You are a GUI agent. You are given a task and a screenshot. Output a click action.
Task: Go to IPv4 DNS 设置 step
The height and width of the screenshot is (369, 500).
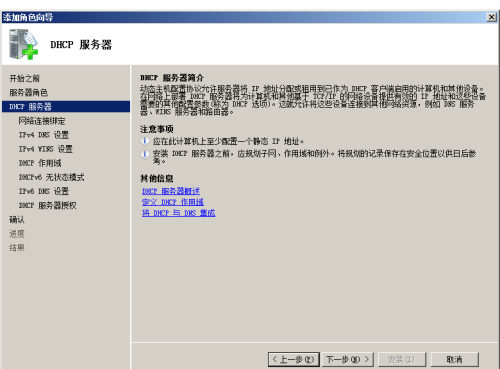[44, 135]
